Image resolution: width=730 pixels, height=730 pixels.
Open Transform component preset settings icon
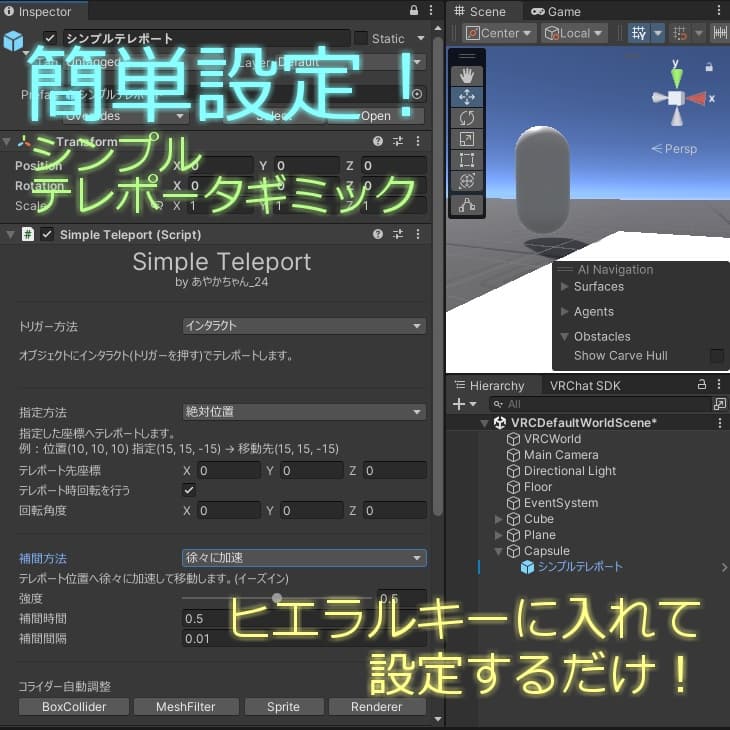click(398, 141)
